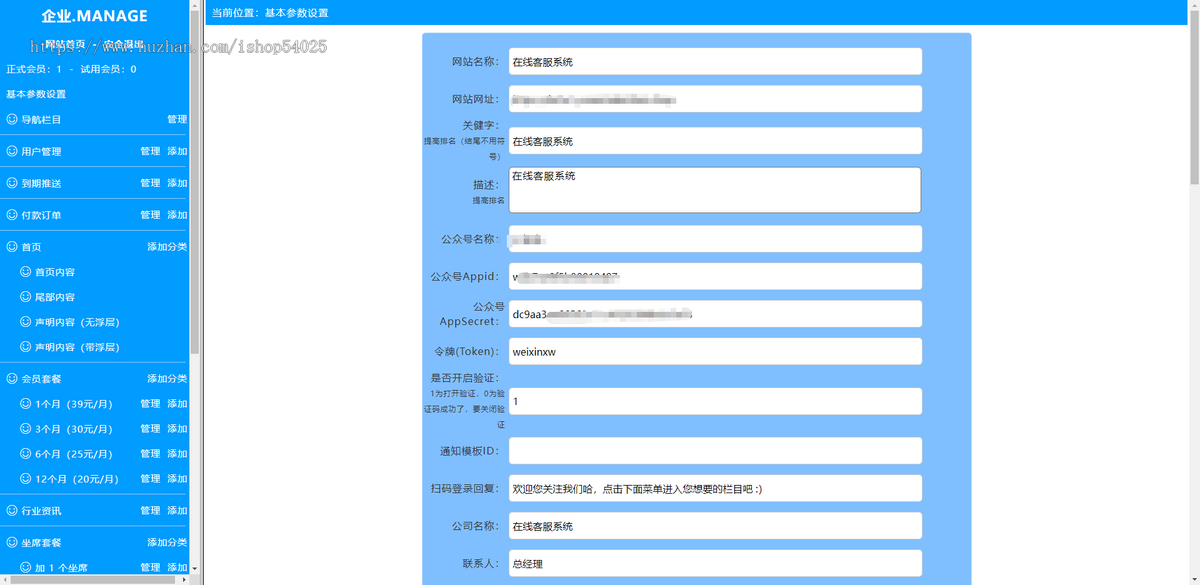This screenshot has height=585, width=1200.
Task: Click the smiley icon beside 3个月（30元/月）
Action: tap(26, 429)
